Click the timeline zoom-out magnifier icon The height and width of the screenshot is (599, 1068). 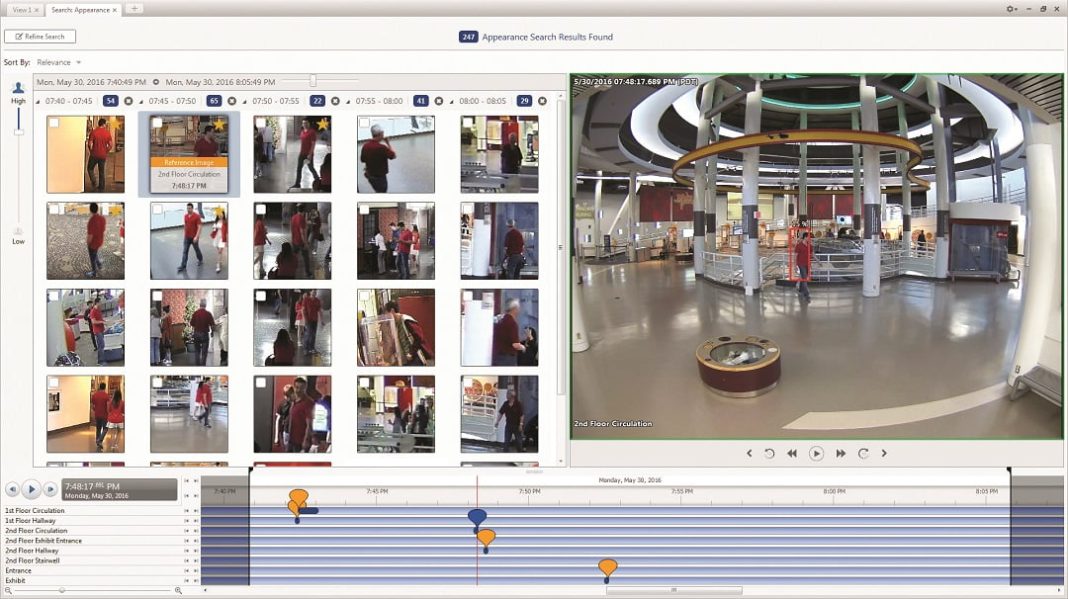pyautogui.click(x=9, y=589)
